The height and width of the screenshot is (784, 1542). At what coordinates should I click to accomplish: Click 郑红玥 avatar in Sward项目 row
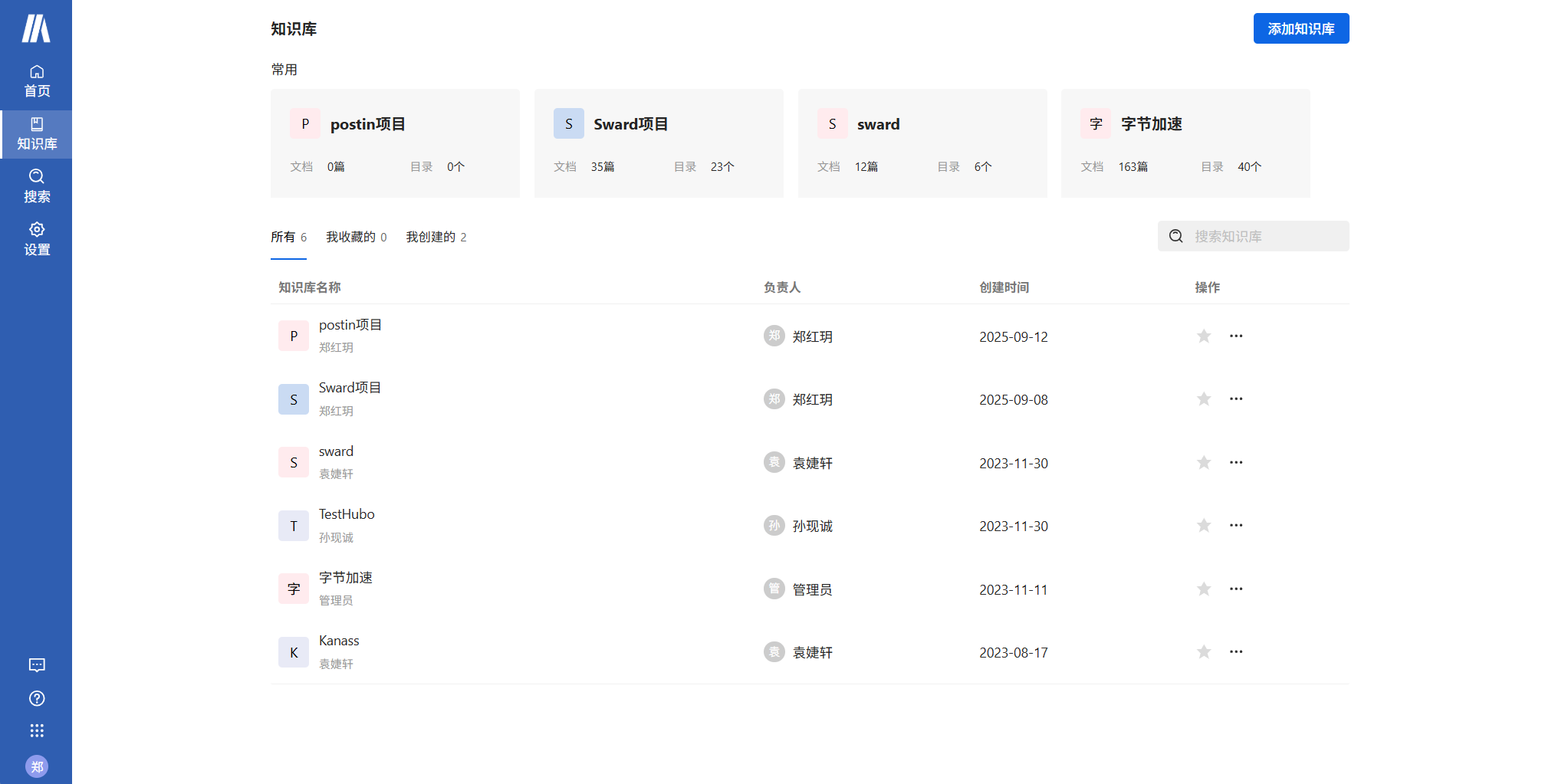point(774,399)
